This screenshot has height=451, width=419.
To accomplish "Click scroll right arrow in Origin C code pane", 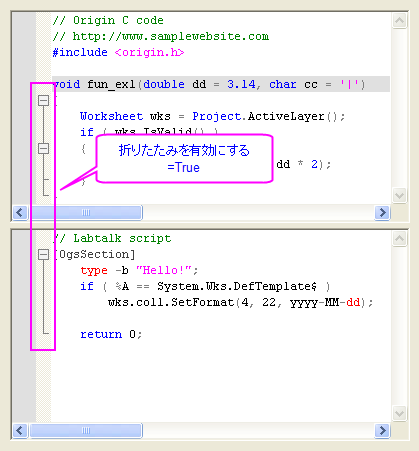I will click(x=382, y=213).
